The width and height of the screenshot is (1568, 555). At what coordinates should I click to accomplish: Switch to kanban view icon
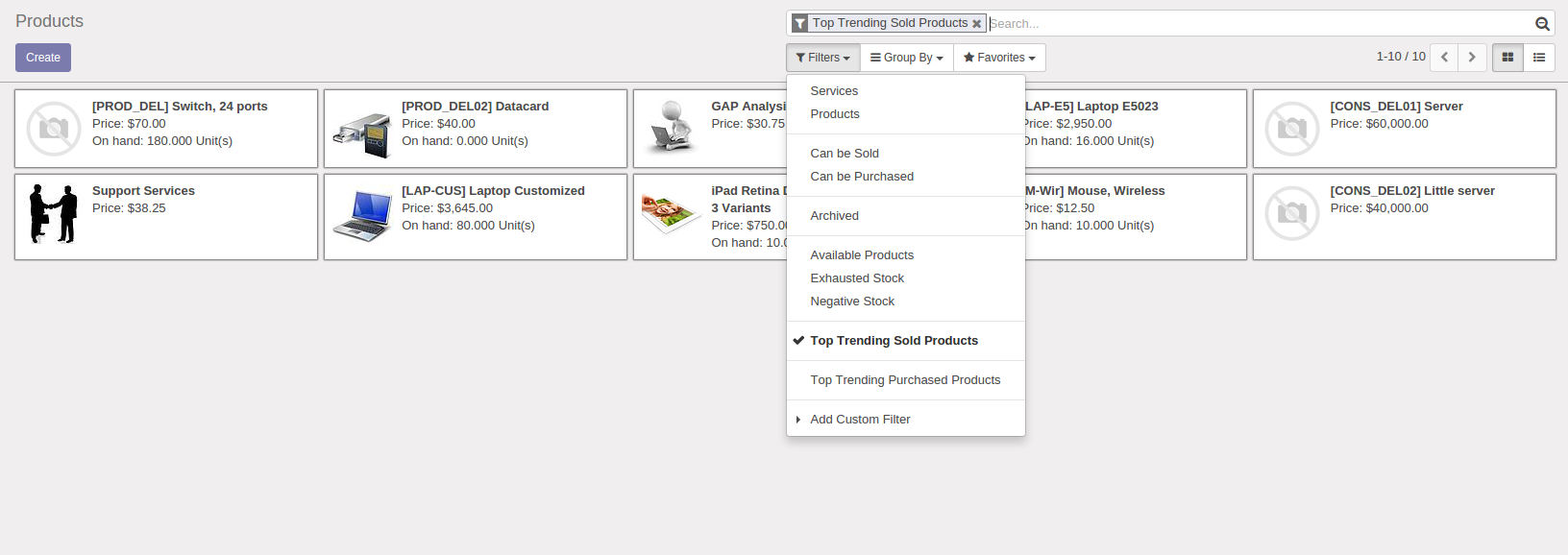click(x=1507, y=58)
